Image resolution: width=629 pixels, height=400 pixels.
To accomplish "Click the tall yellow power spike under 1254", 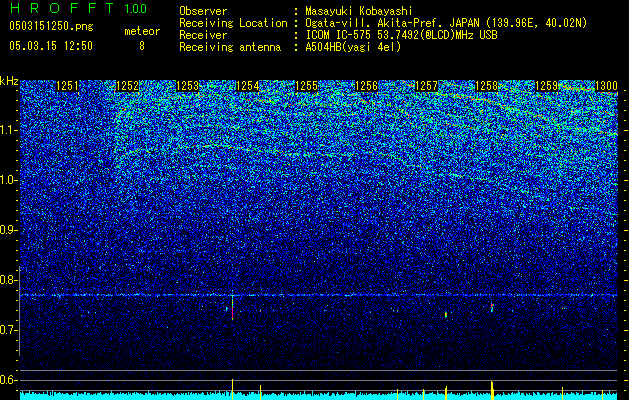I will (232, 389).
